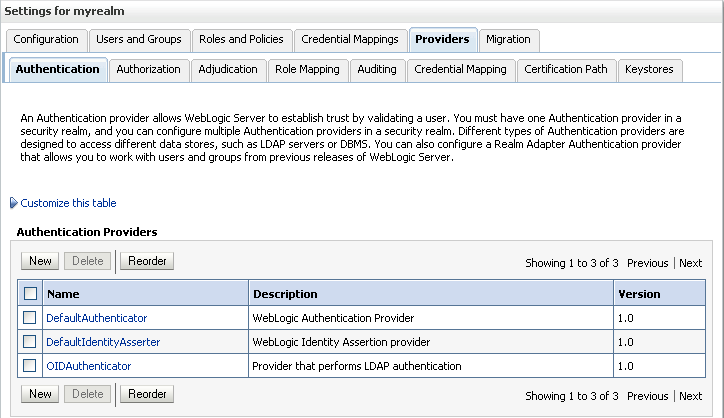
Task: Click the Reorder button above the table
Action: click(147, 261)
